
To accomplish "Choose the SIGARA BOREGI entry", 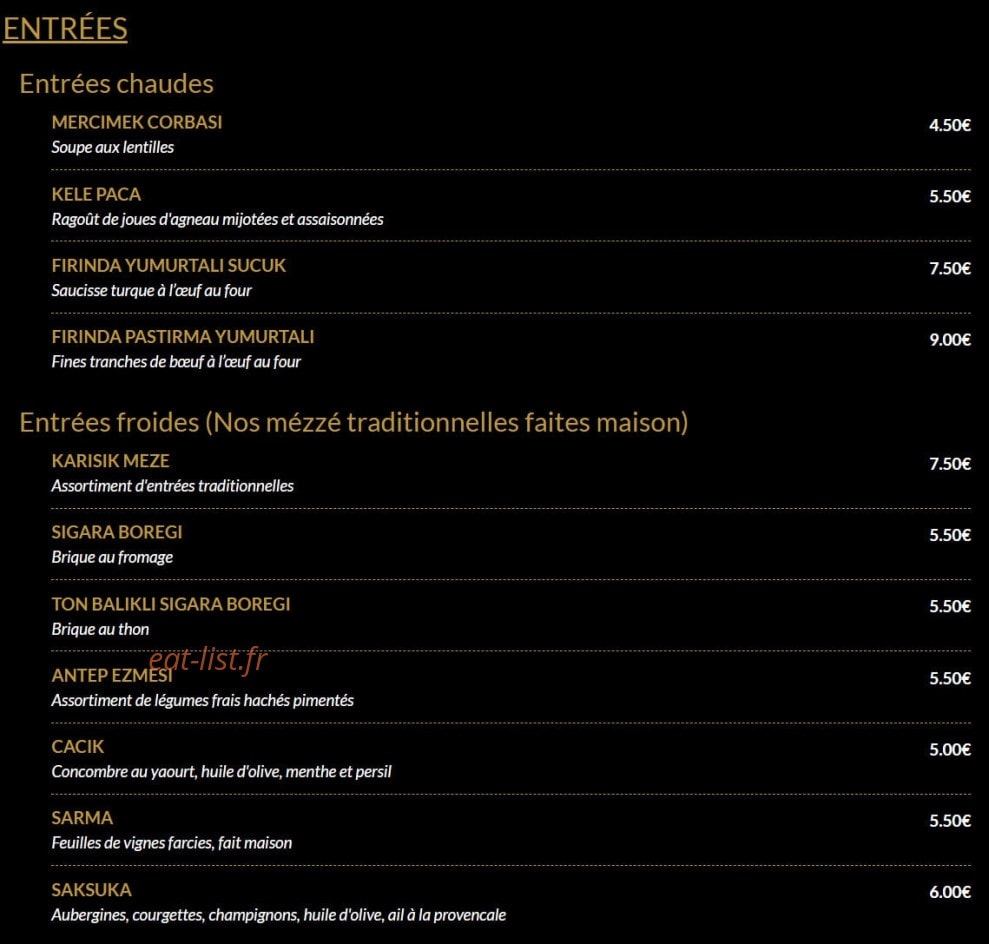I will [117, 532].
